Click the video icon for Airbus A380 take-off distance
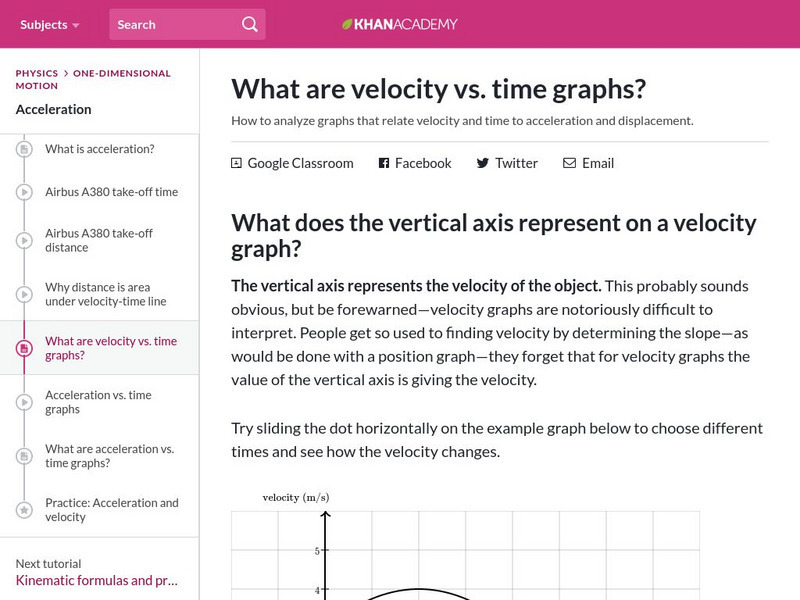 23,241
